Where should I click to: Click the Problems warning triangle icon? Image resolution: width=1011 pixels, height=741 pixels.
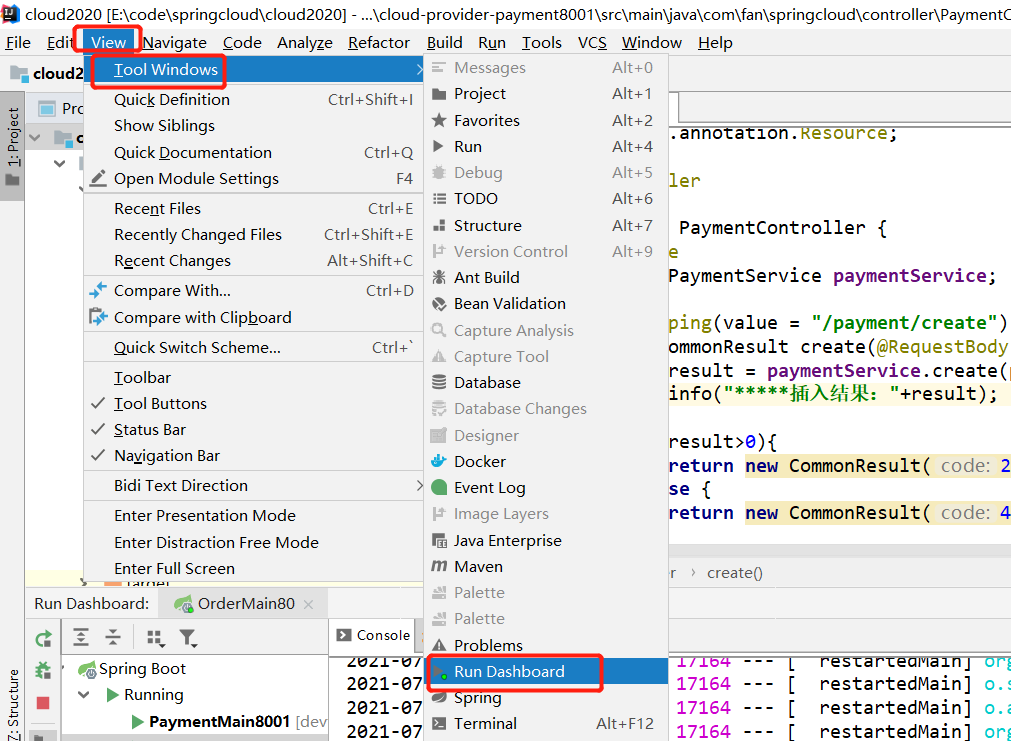coord(438,645)
